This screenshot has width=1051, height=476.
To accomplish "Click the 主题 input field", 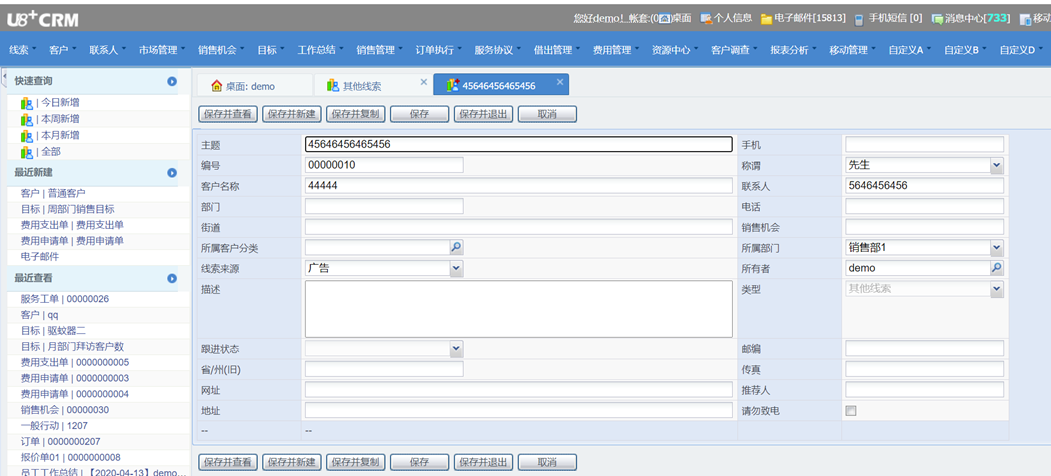I will point(519,144).
